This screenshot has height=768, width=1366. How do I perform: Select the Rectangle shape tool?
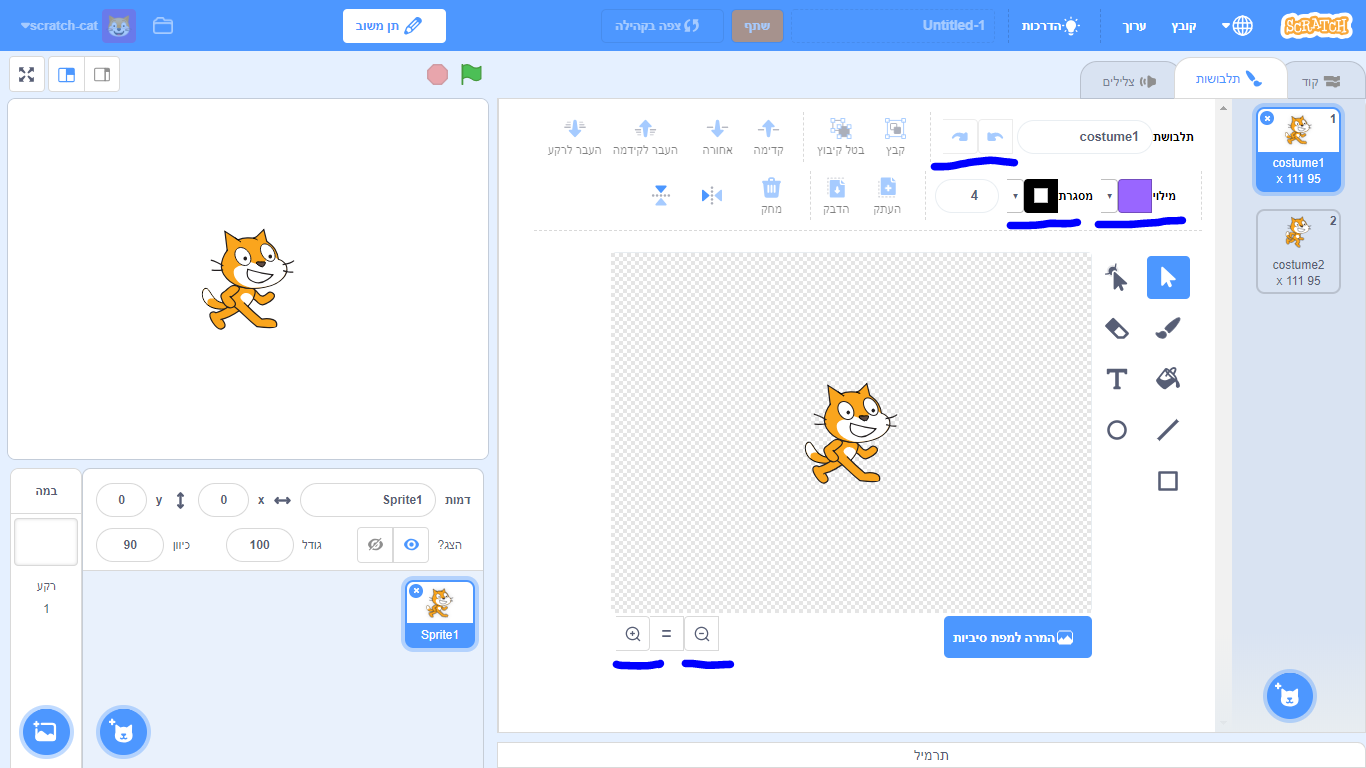point(1167,480)
